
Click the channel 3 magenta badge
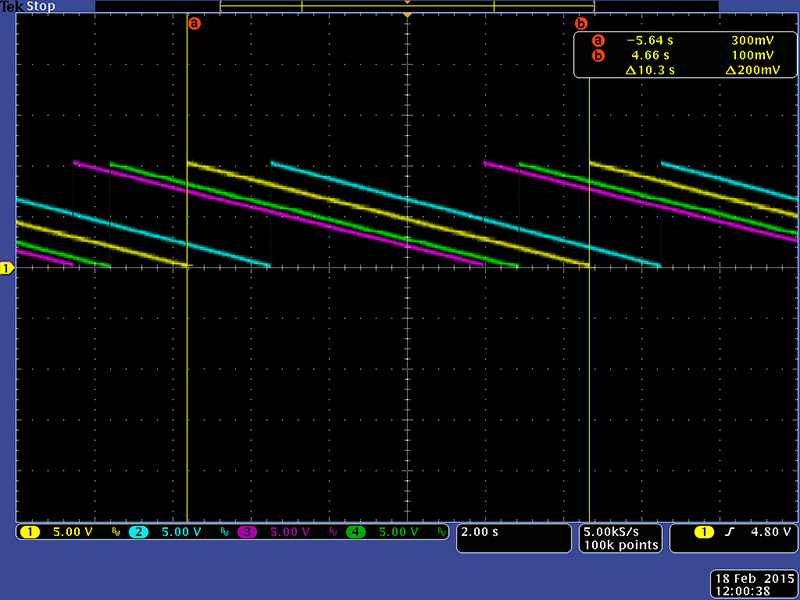(x=247, y=533)
